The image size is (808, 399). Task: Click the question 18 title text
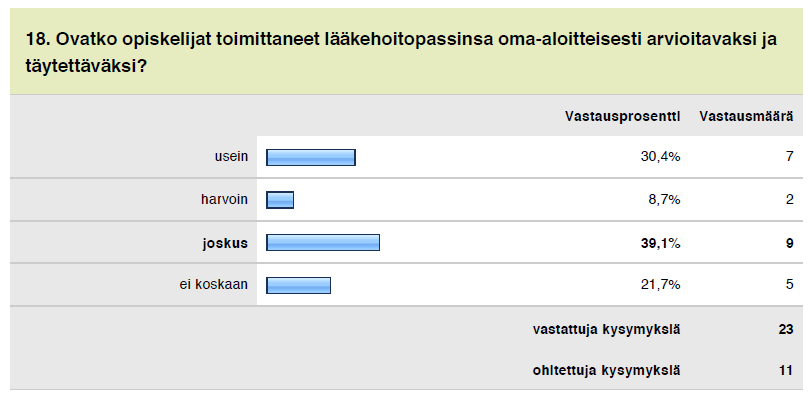point(401,52)
